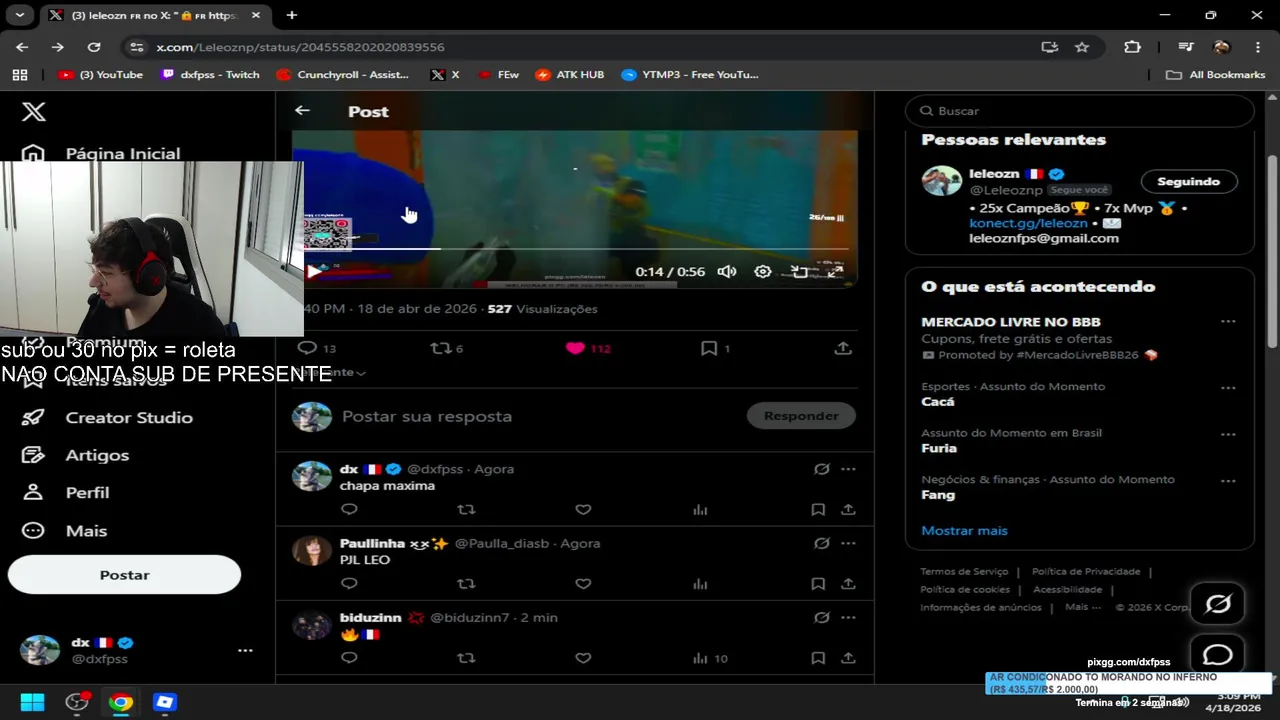Open options for Cacá trend
Screen dimensions: 1280x720
pos(1228,388)
